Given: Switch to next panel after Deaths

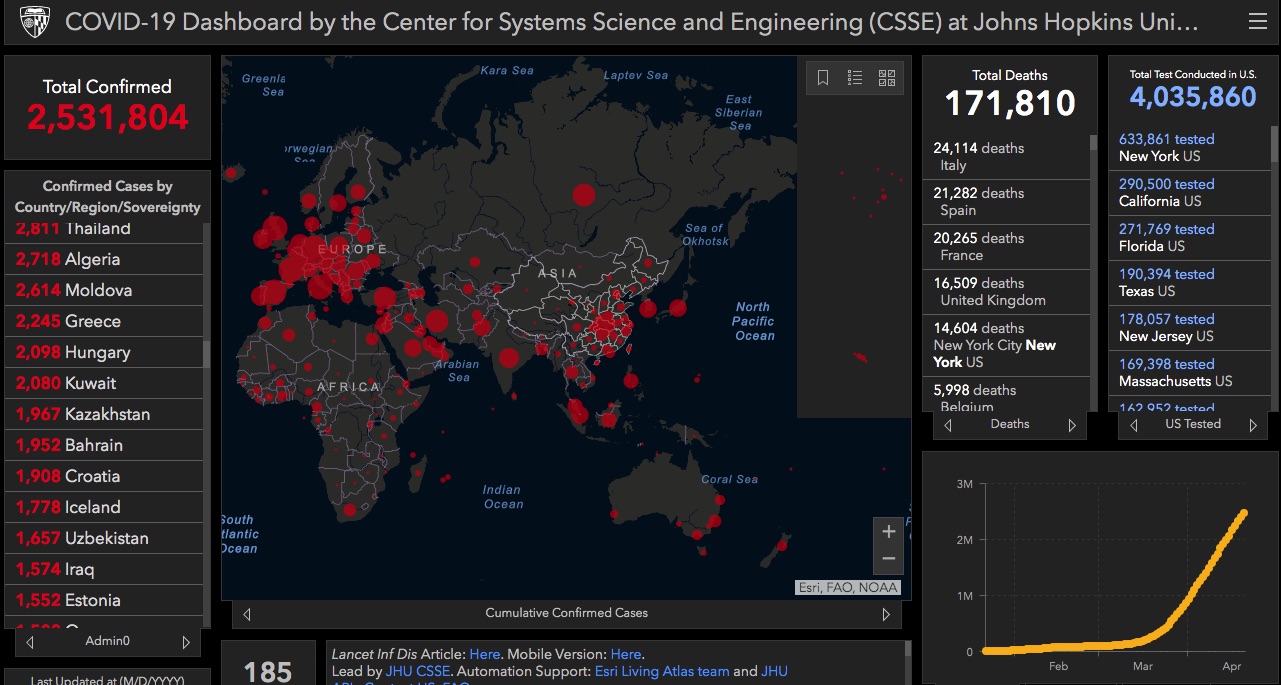Looking at the screenshot, I should [x=1072, y=425].
